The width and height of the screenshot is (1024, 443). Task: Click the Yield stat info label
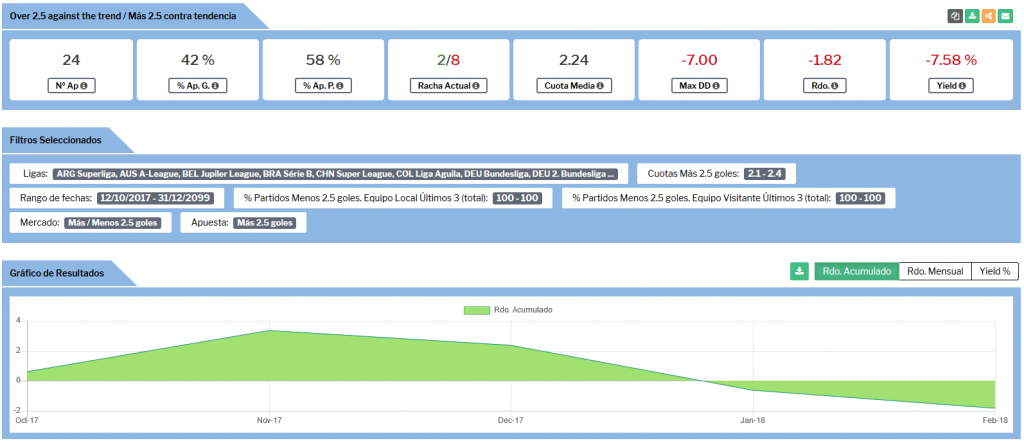coord(950,86)
